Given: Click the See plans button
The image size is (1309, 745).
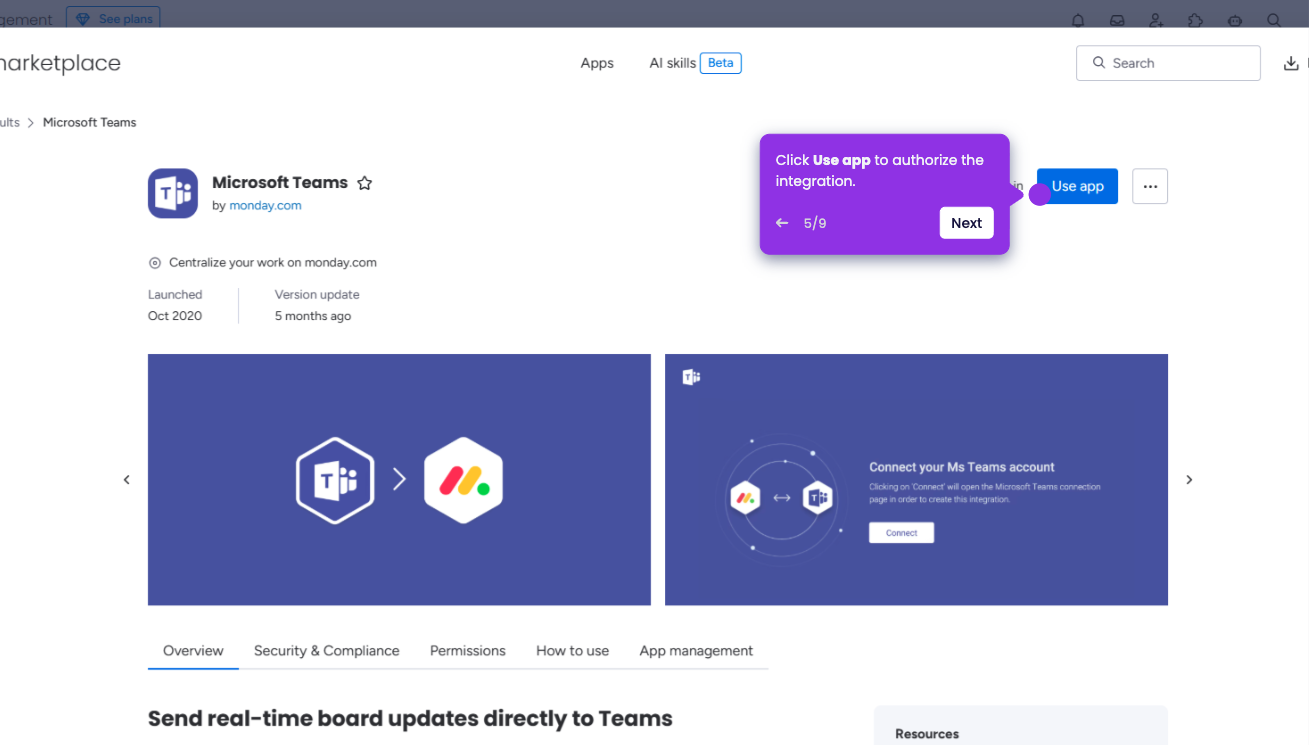Looking at the screenshot, I should point(113,19).
